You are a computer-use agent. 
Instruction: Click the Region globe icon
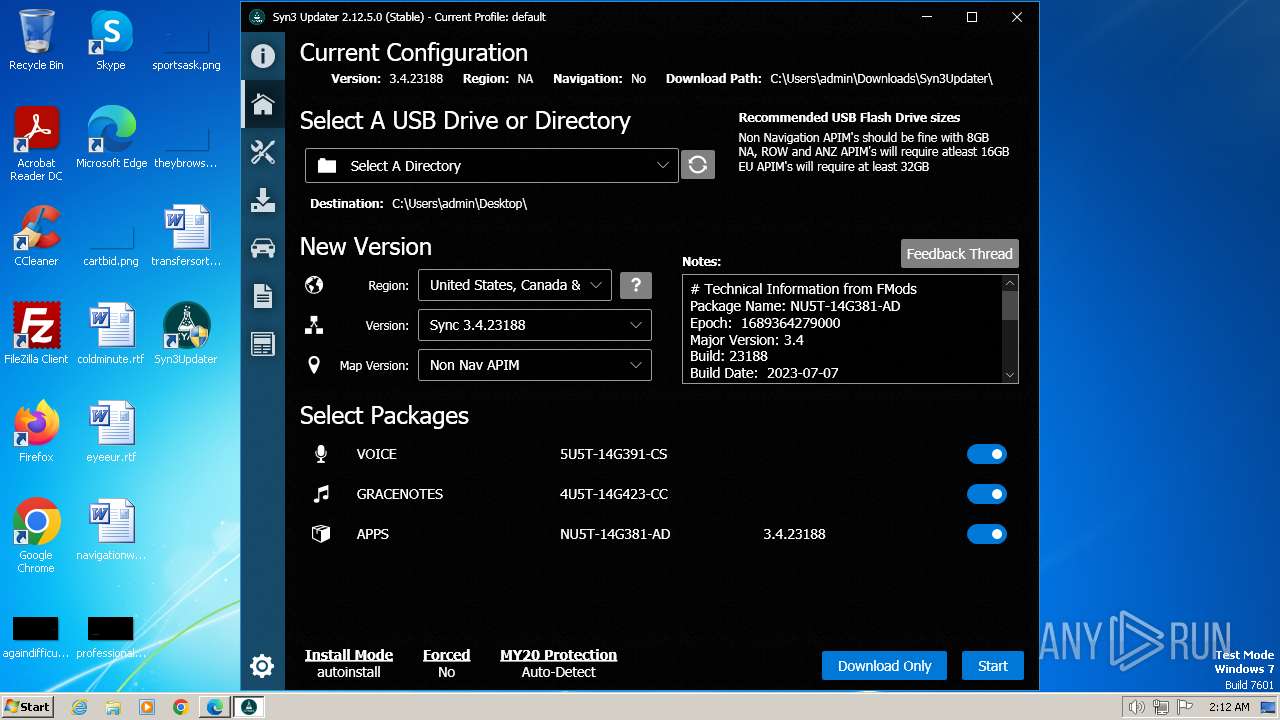314,285
